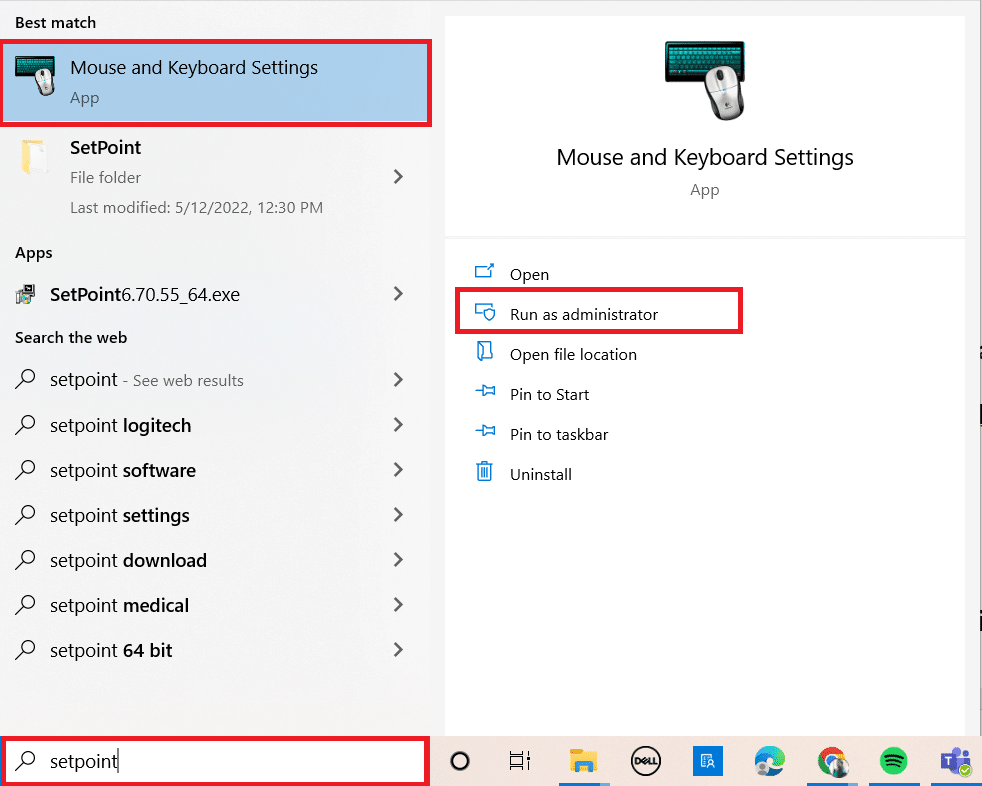Open Cortana from the taskbar
The image size is (982, 786).
pyautogui.click(x=460, y=761)
